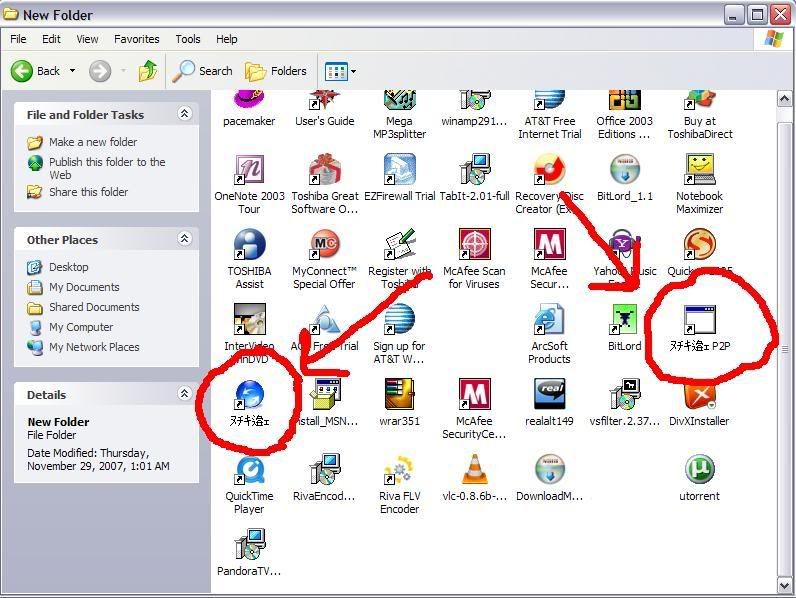Collapse the Other Places panel
796x598 pixels.
184,239
